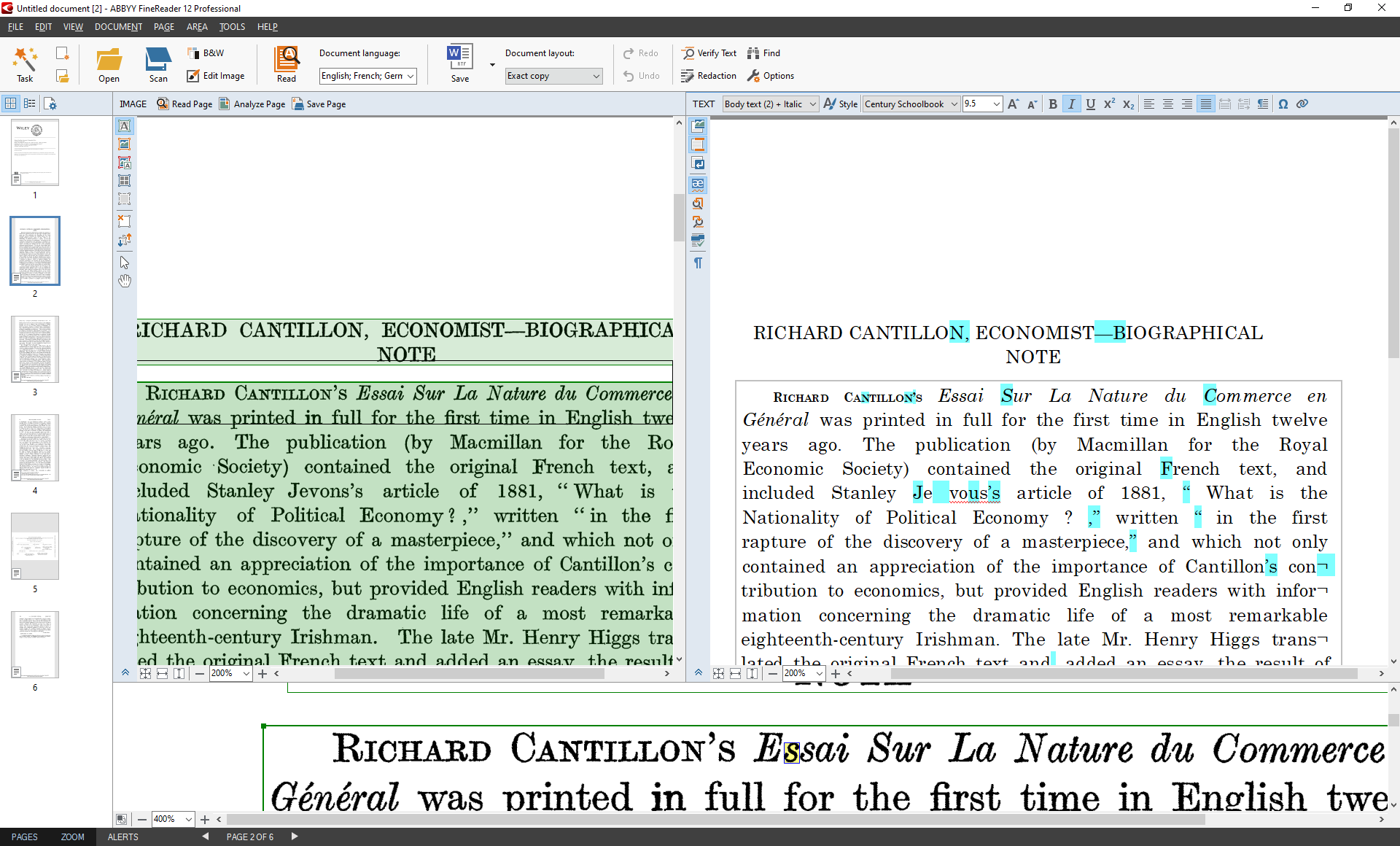This screenshot has width=1400, height=846.
Task: Toggle Bold formatting
Action: 1052,104
